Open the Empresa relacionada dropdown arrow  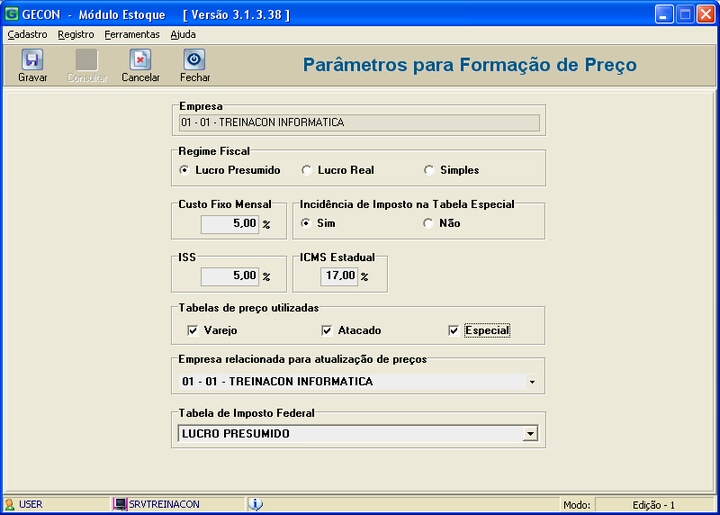532,382
